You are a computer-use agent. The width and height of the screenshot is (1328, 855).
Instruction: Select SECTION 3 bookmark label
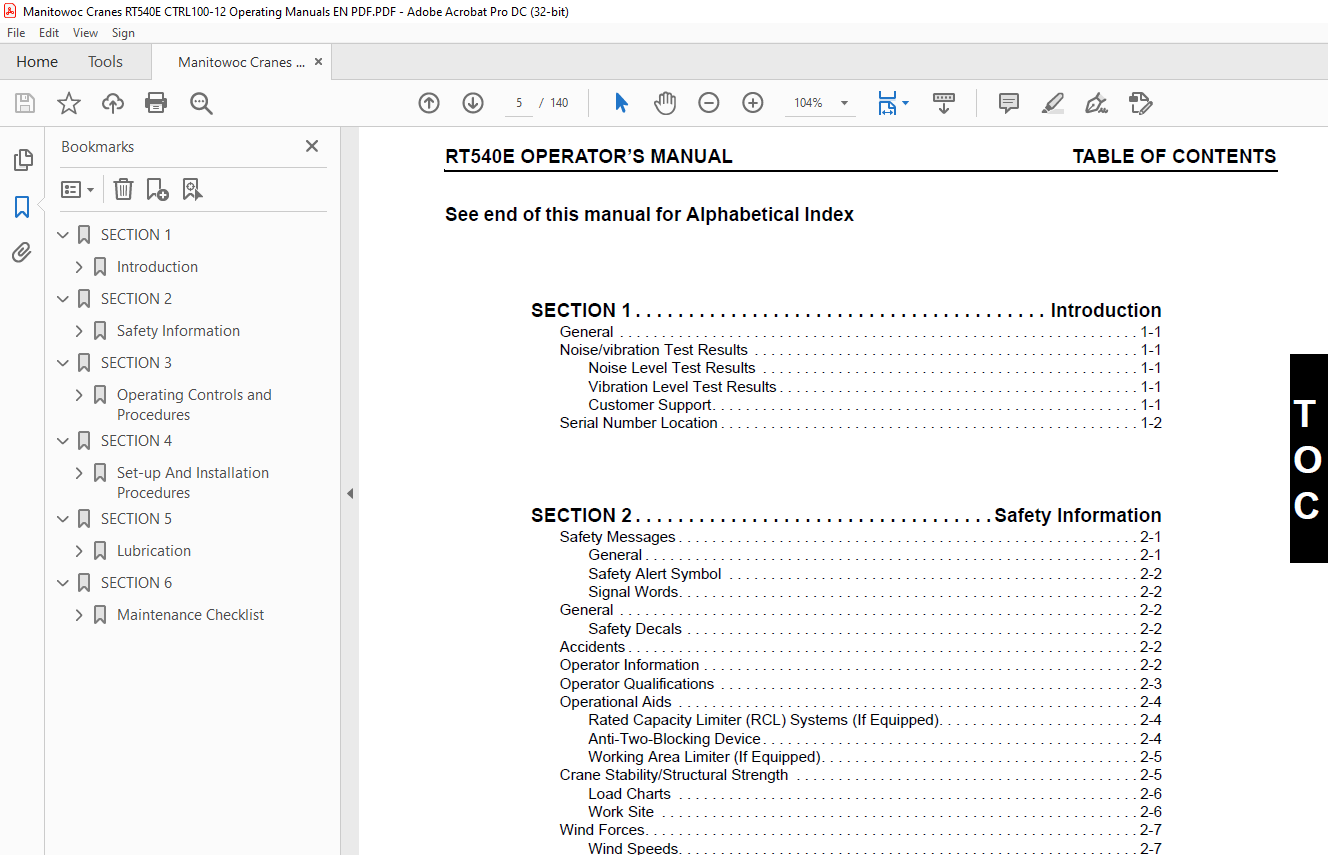click(x=136, y=363)
